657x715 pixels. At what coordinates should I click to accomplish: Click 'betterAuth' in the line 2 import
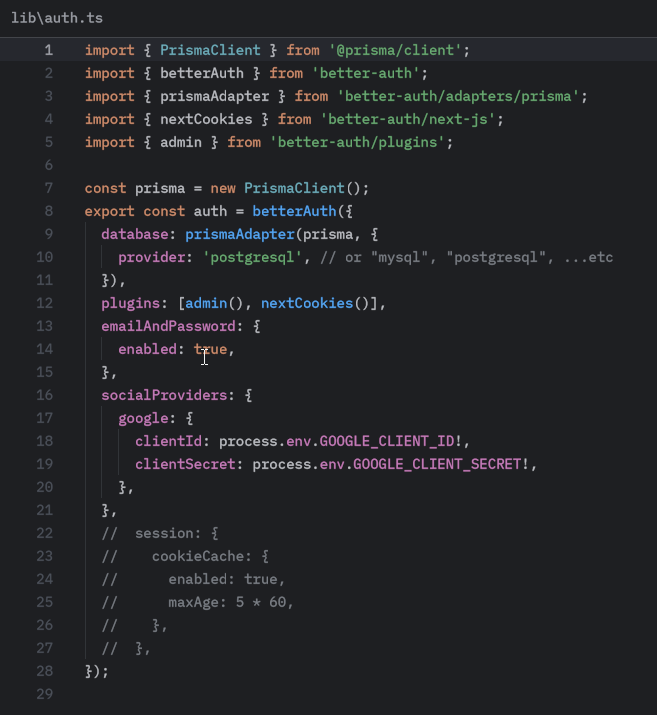pos(202,73)
